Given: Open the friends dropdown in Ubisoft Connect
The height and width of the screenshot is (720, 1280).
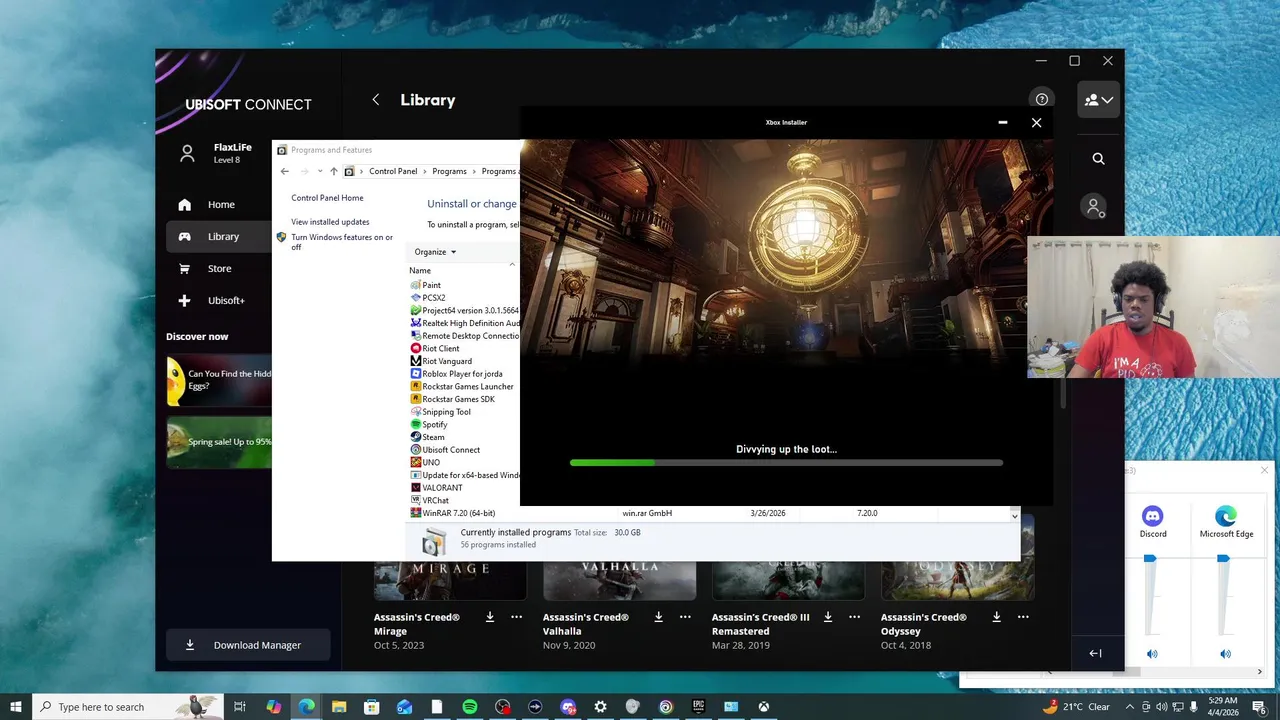Looking at the screenshot, I should pyautogui.click(x=1098, y=100).
